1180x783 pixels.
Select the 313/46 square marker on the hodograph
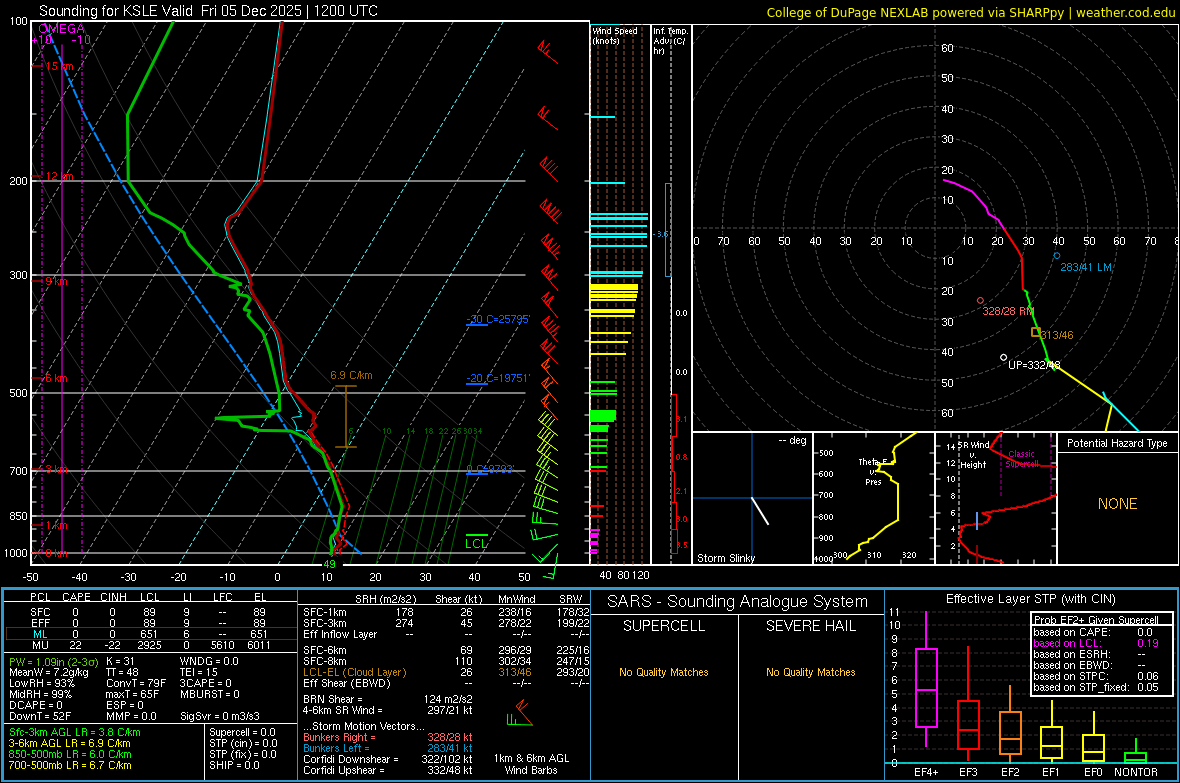coord(1036,332)
